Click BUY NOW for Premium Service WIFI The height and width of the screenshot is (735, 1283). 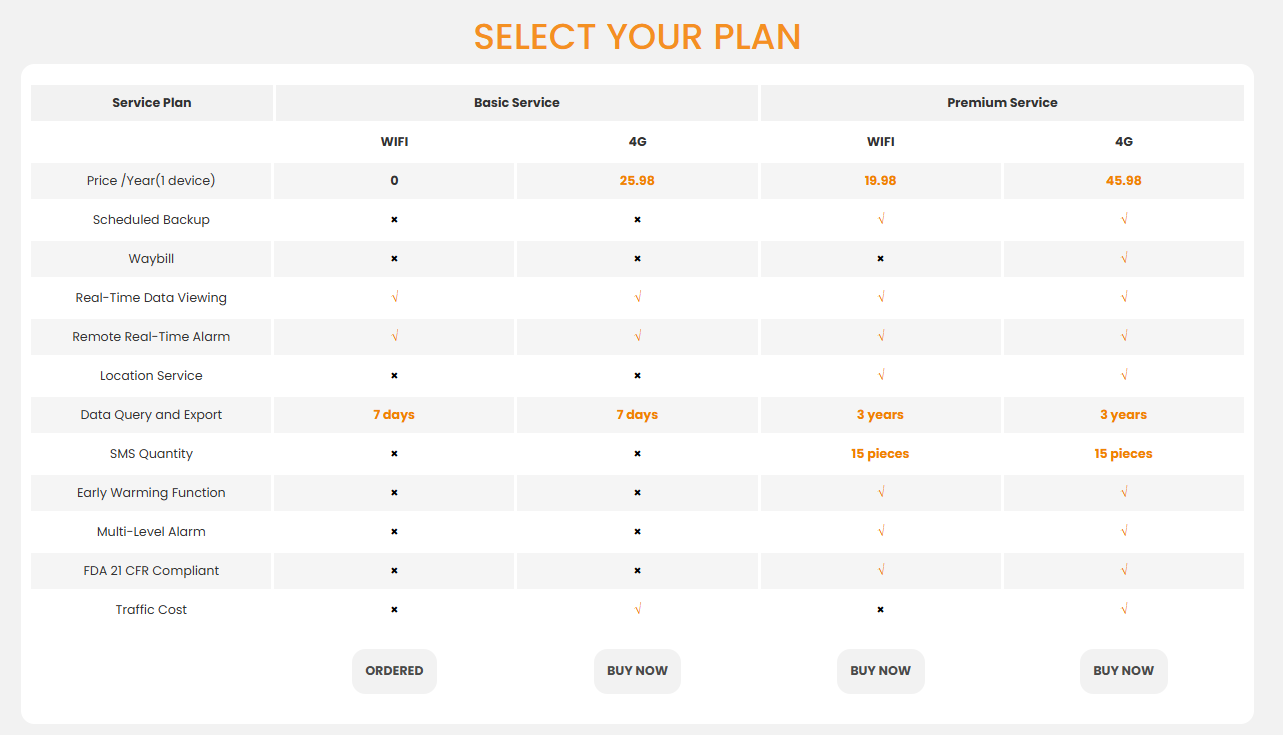pos(880,671)
